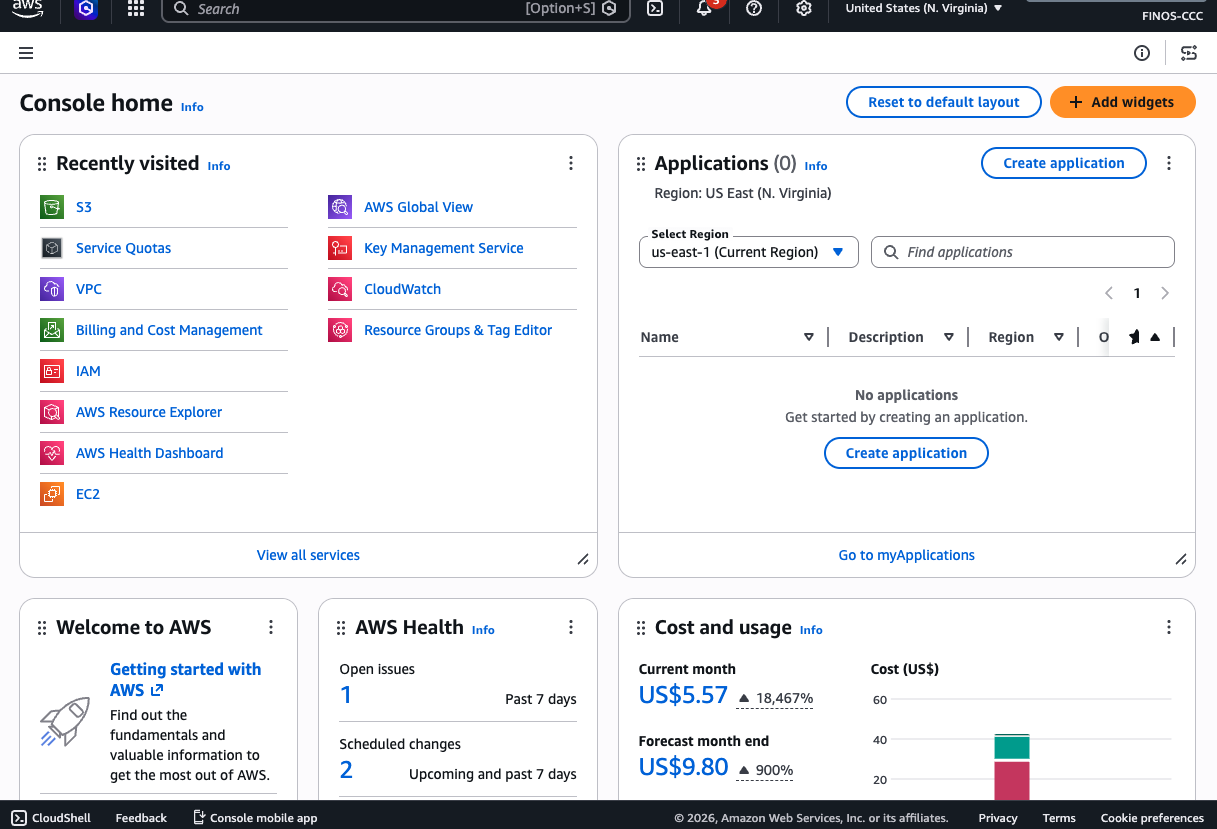Open the 1 open issues count

point(346,695)
